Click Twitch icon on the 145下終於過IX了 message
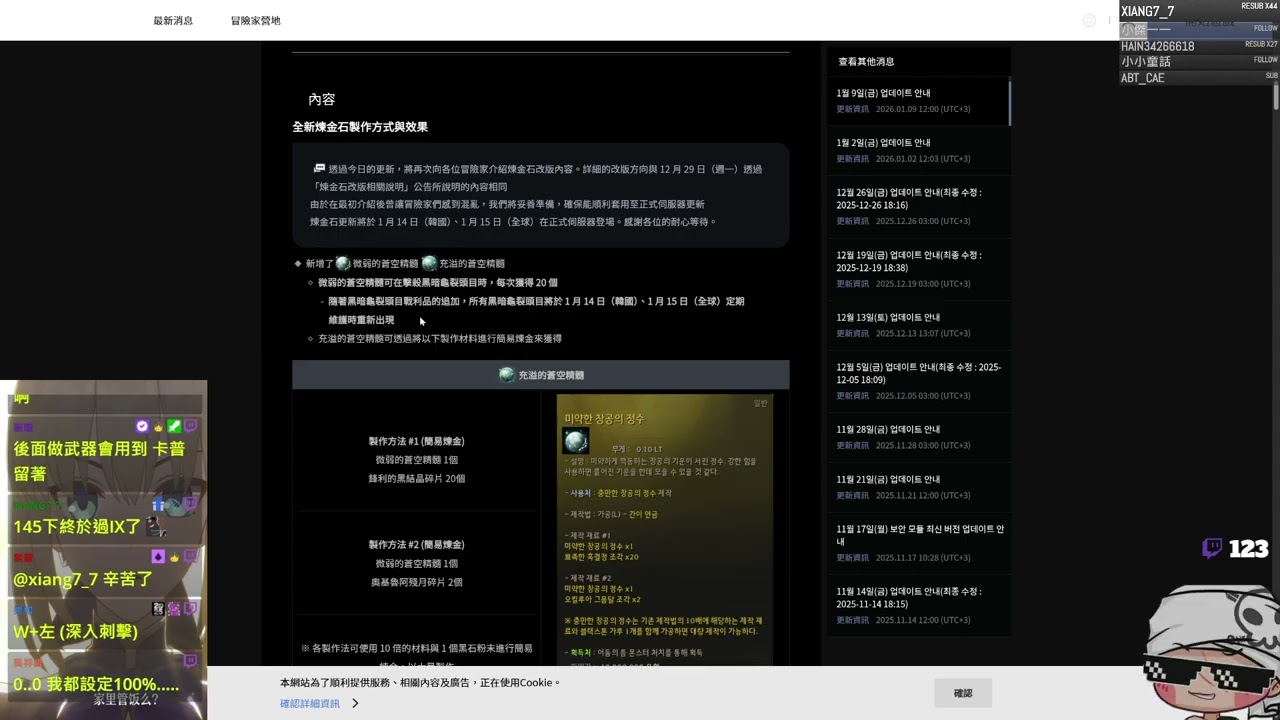Viewport: 1280px width, 720px height. 190,505
